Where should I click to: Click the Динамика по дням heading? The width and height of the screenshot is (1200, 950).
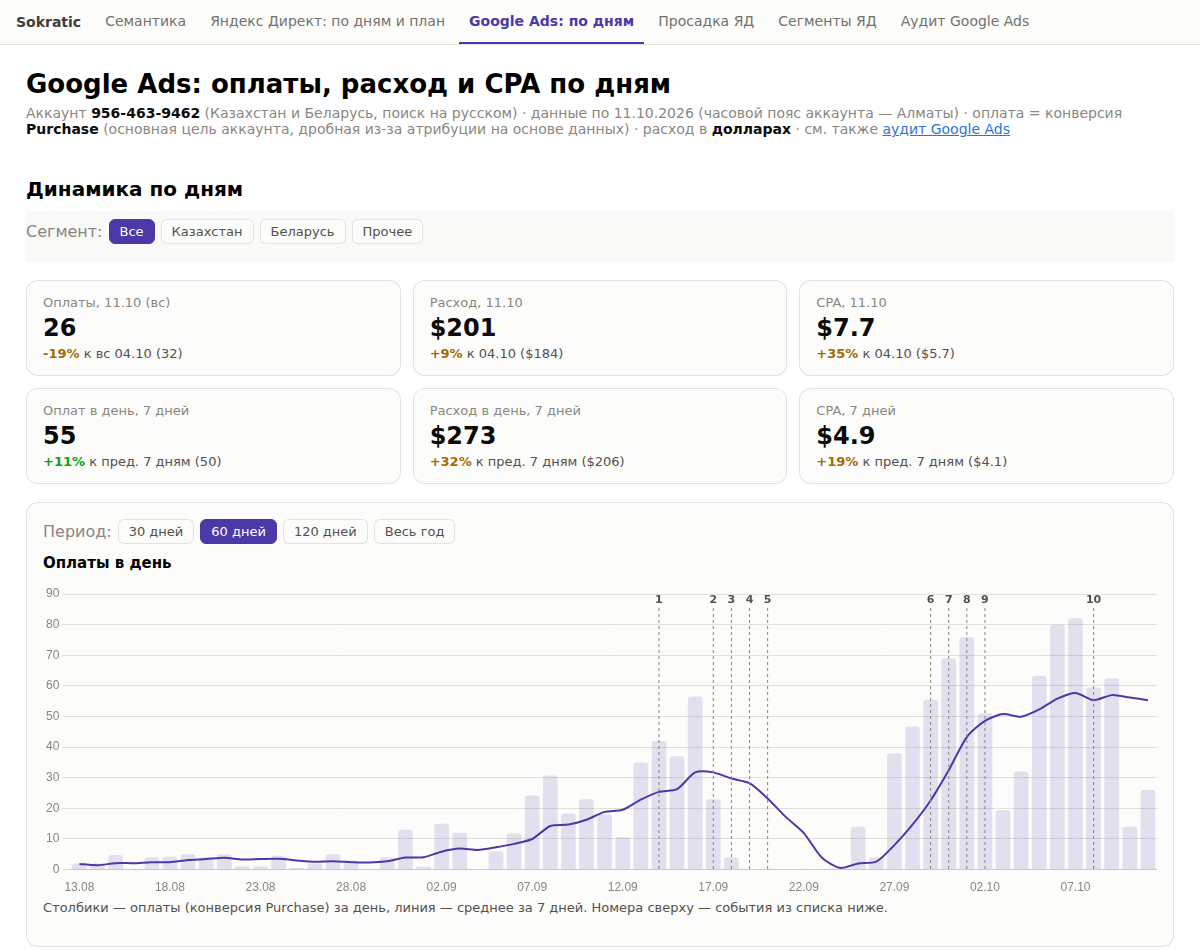click(134, 190)
